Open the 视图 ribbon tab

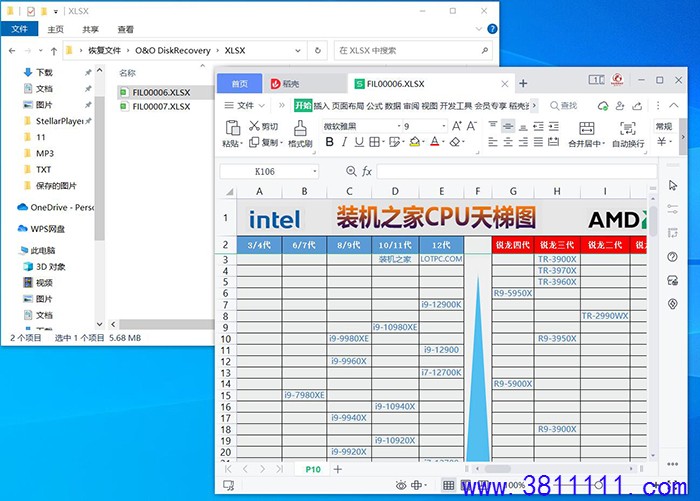click(x=429, y=106)
